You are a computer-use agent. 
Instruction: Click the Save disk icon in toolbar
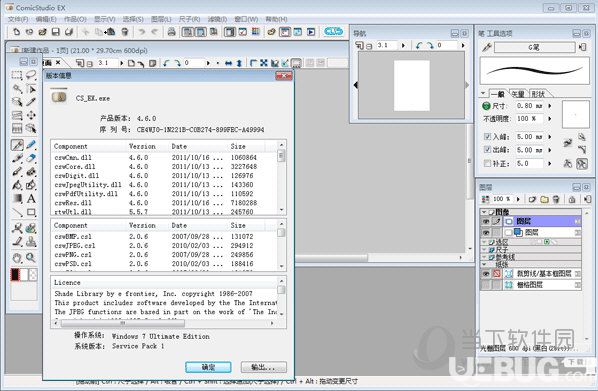pyautogui.click(x=56, y=32)
